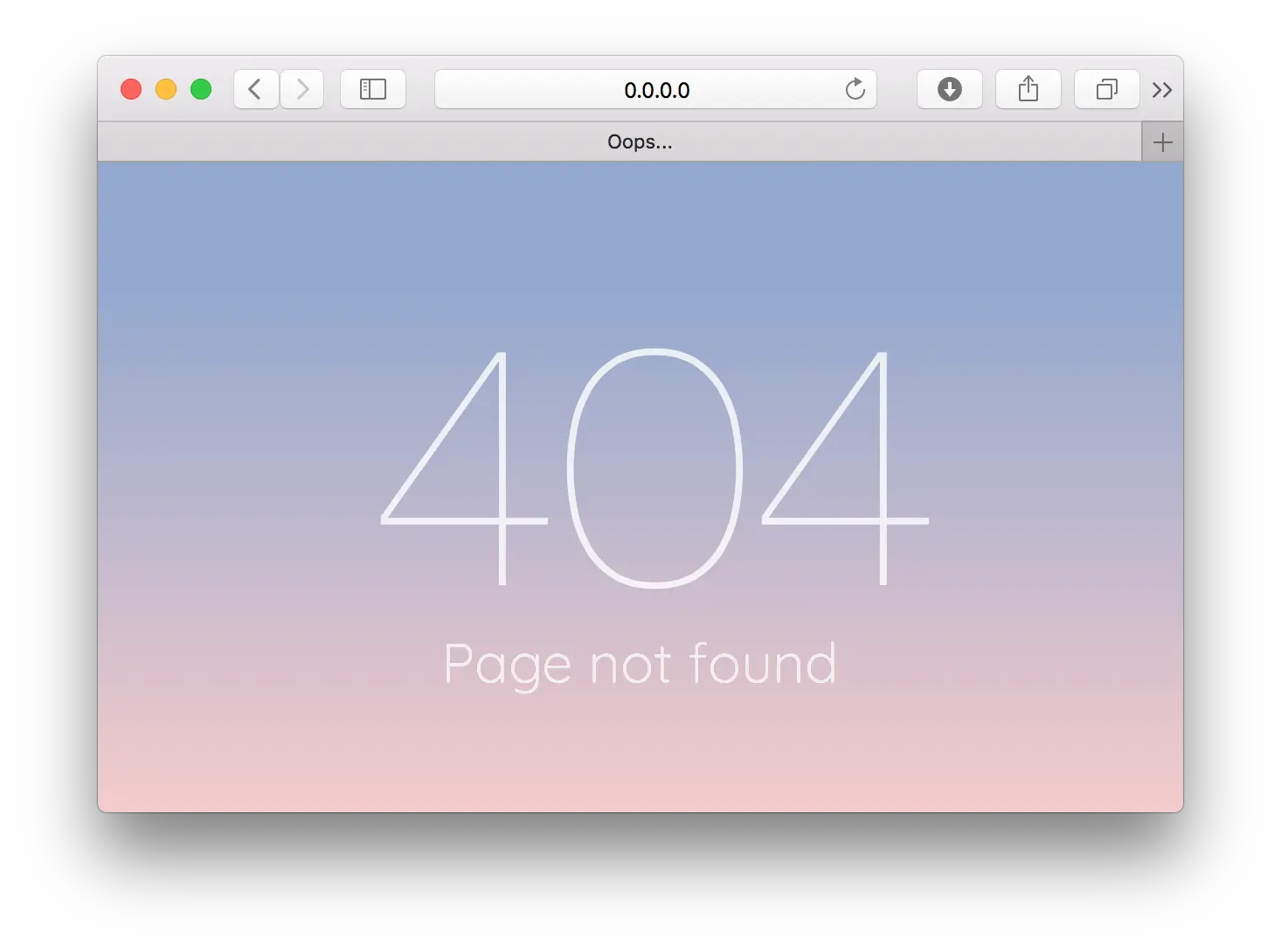Toggle the Safari sidebar panel

pos(373,89)
